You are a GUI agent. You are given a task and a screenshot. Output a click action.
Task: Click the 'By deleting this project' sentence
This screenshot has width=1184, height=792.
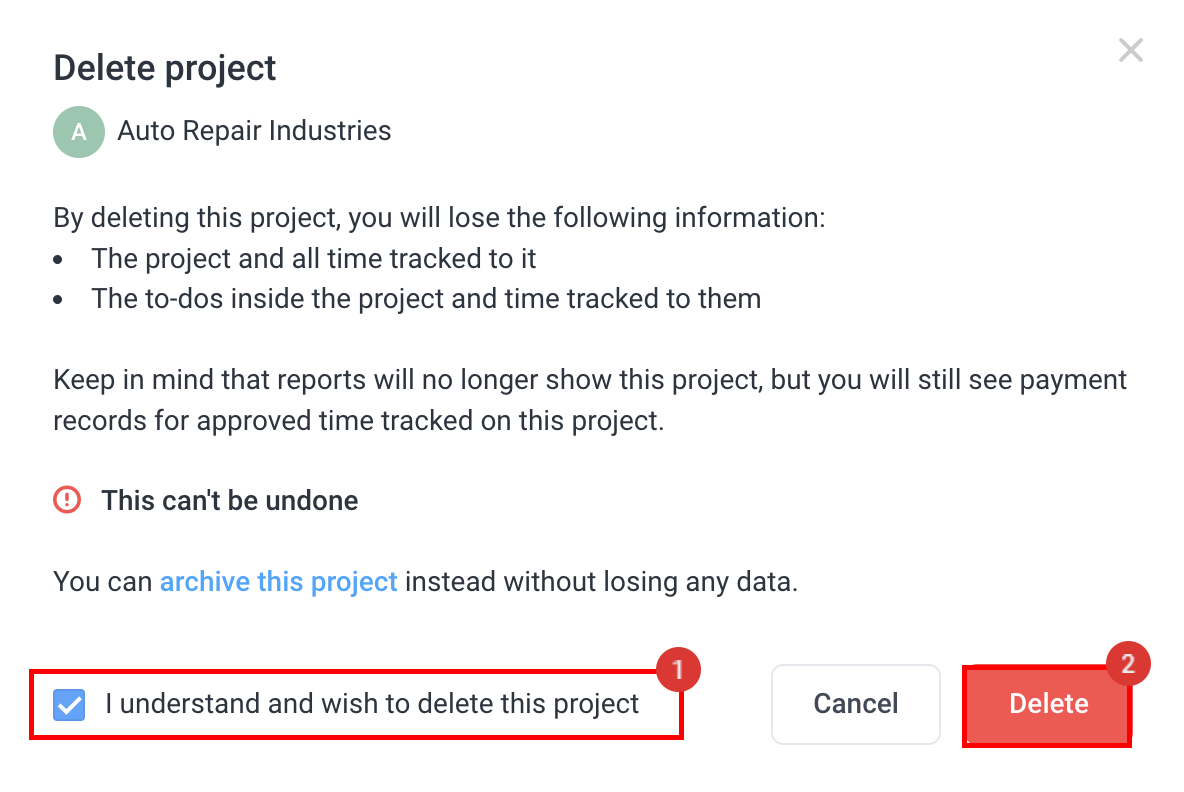coord(439,218)
